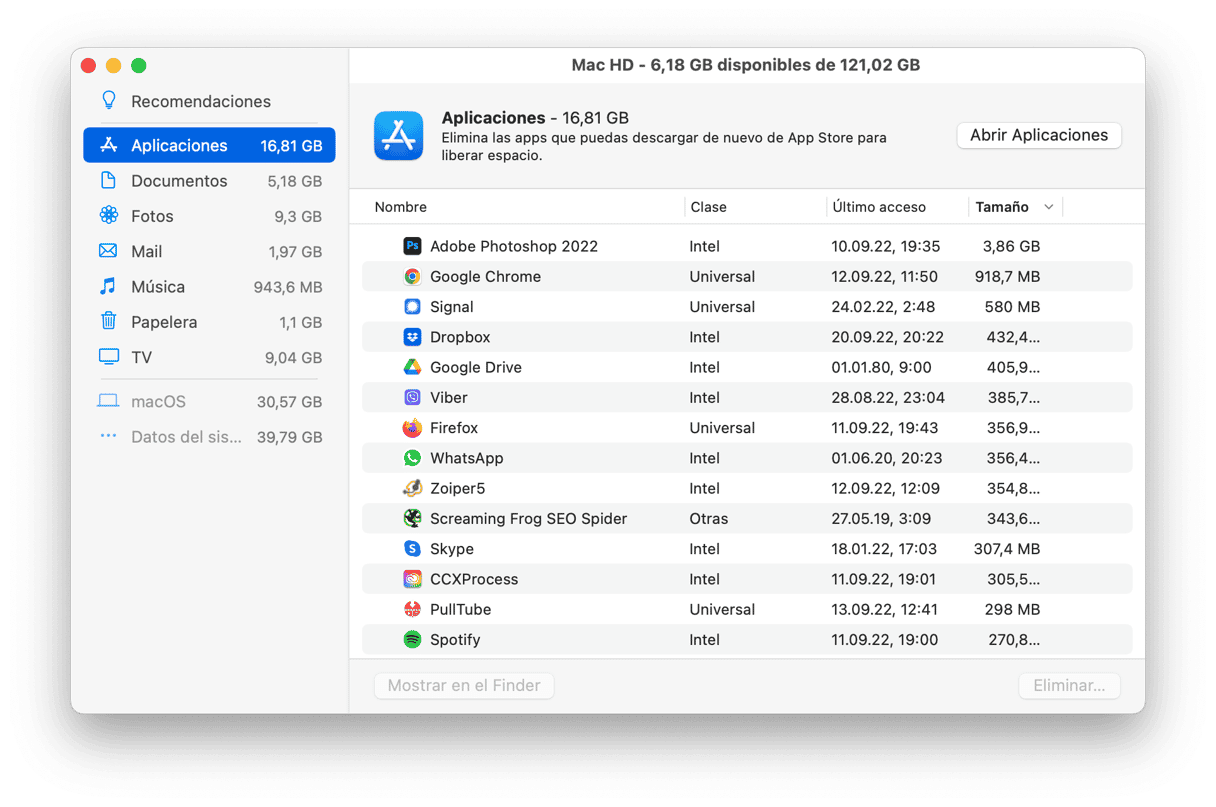This screenshot has height=807, width=1216.
Task: Click the Documentos sidebar file icon
Action: [x=108, y=181]
